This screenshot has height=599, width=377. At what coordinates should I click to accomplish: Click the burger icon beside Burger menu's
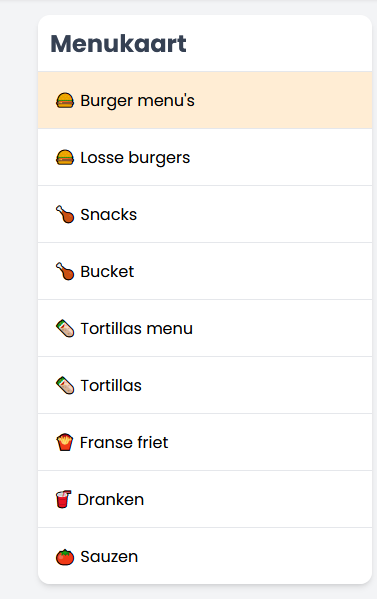[65, 101]
